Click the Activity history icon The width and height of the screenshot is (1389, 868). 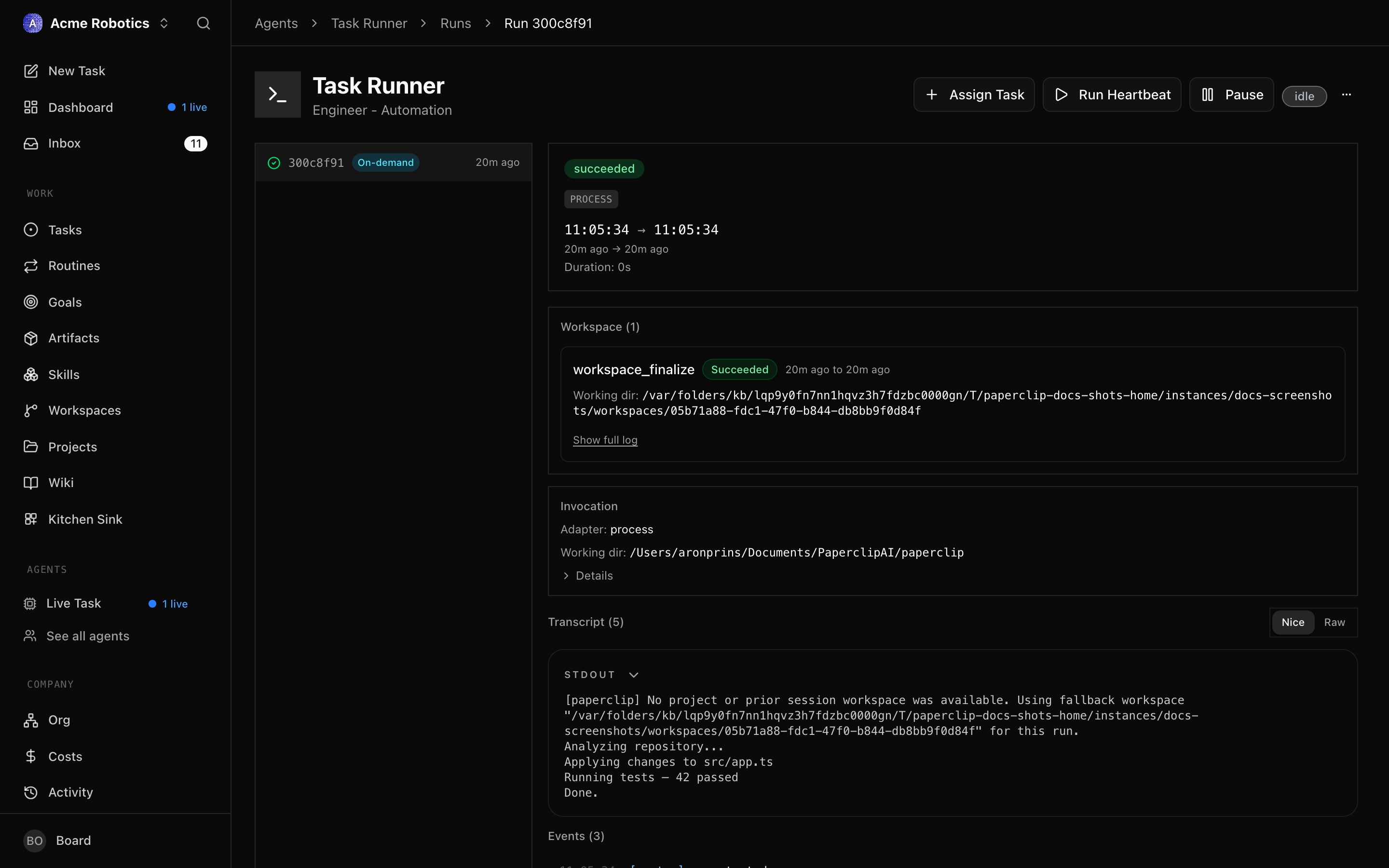[31, 792]
